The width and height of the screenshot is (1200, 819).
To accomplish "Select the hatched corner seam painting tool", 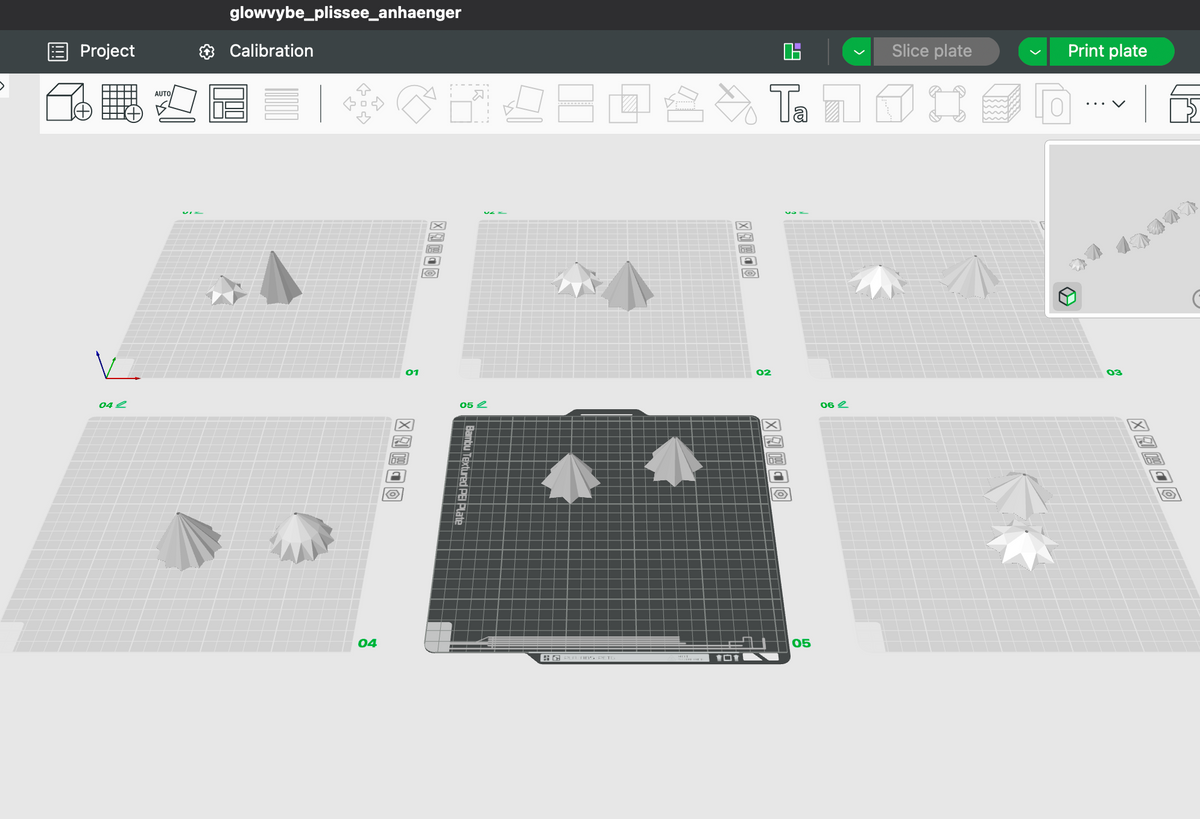I will click(x=842, y=103).
